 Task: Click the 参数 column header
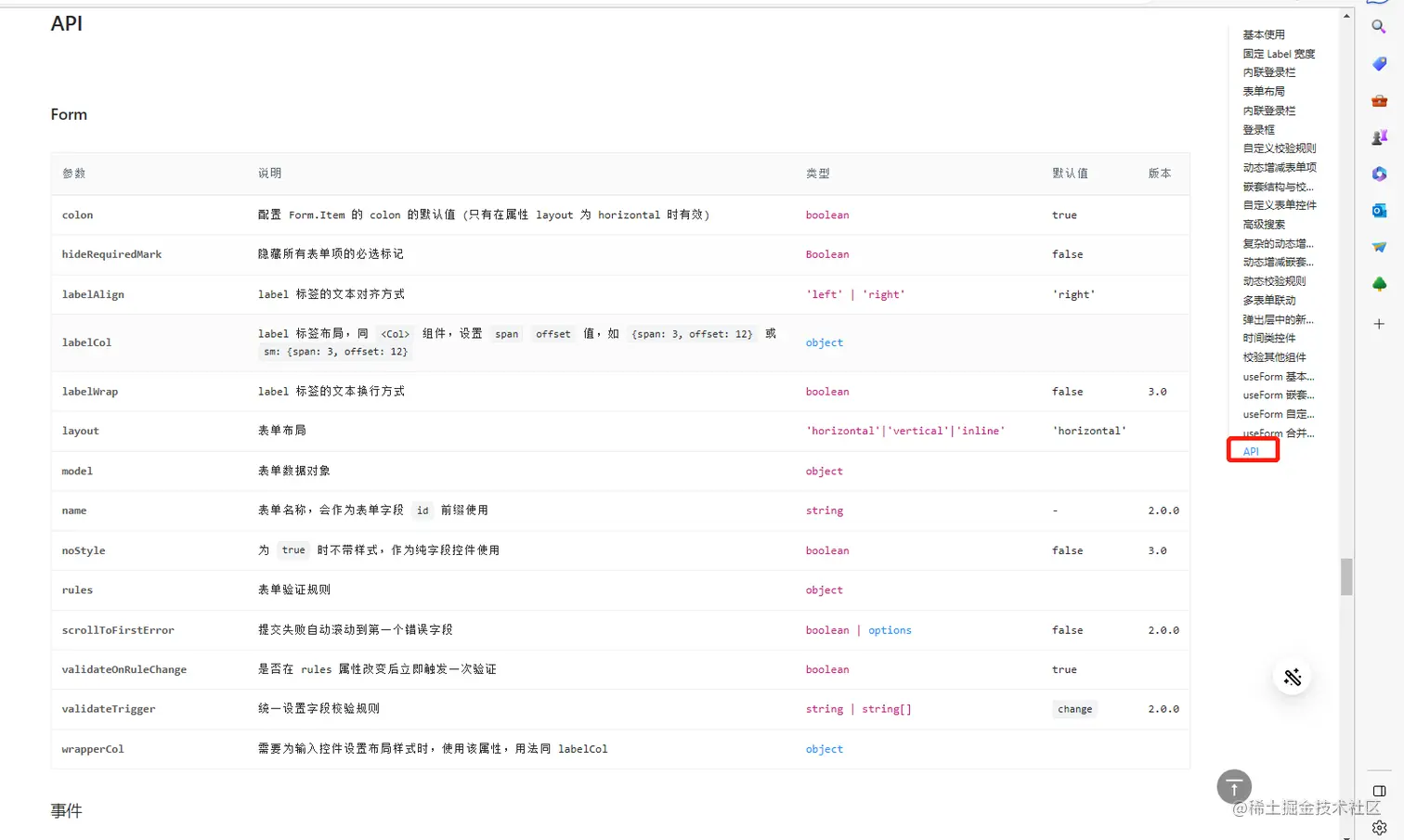pos(73,174)
